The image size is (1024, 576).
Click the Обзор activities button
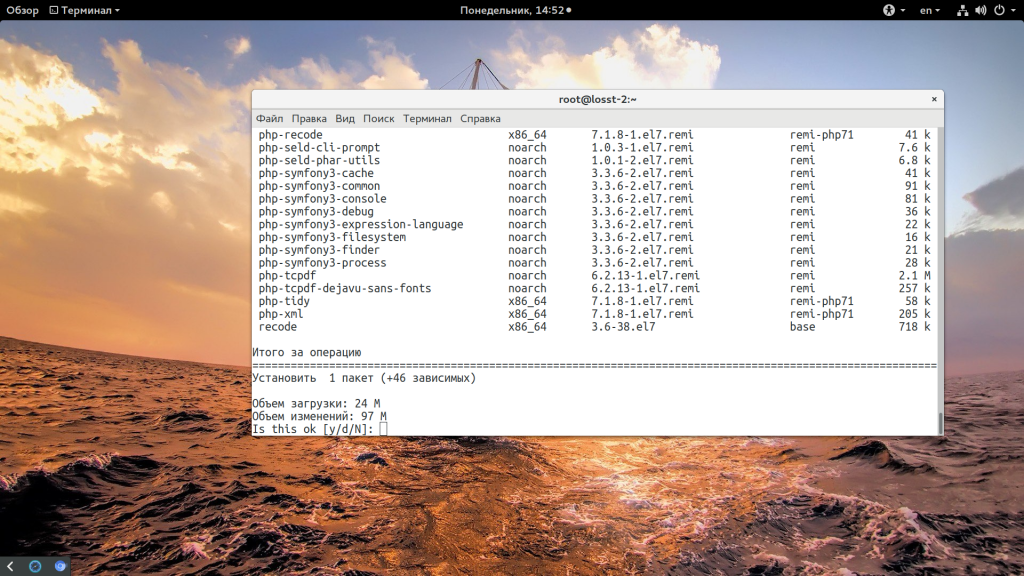tap(22, 10)
